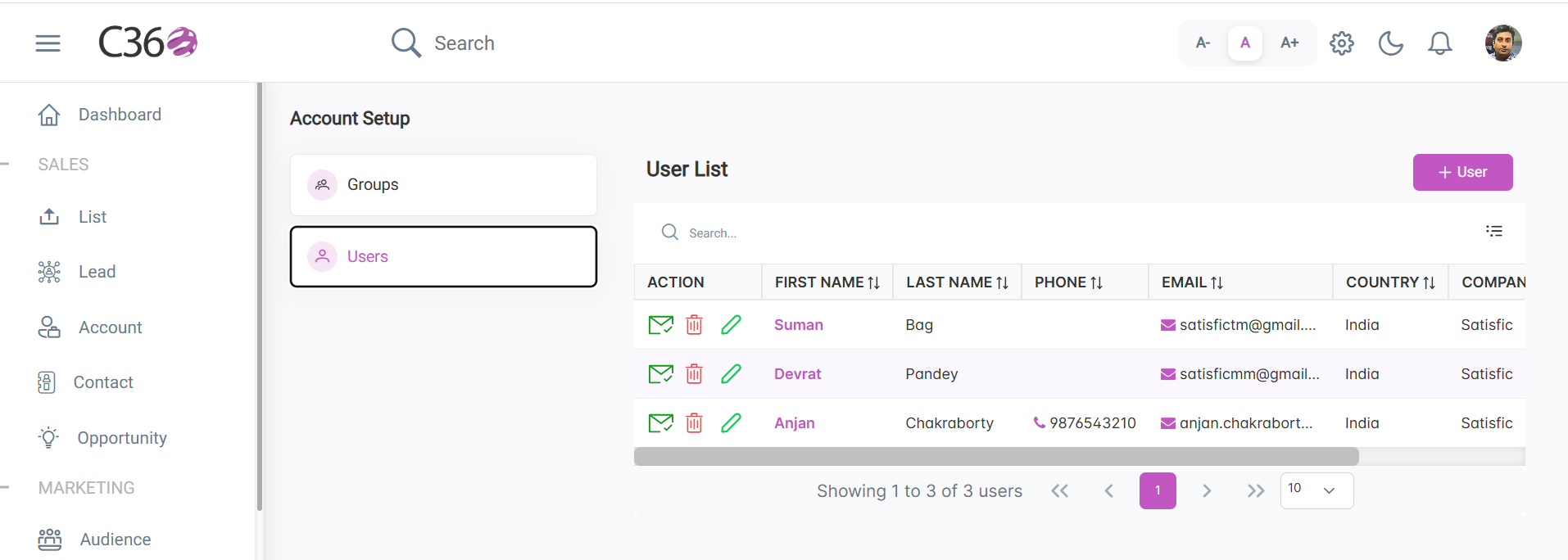The image size is (1568, 560).
Task: Open the hamburger menu icon
Action: click(48, 43)
